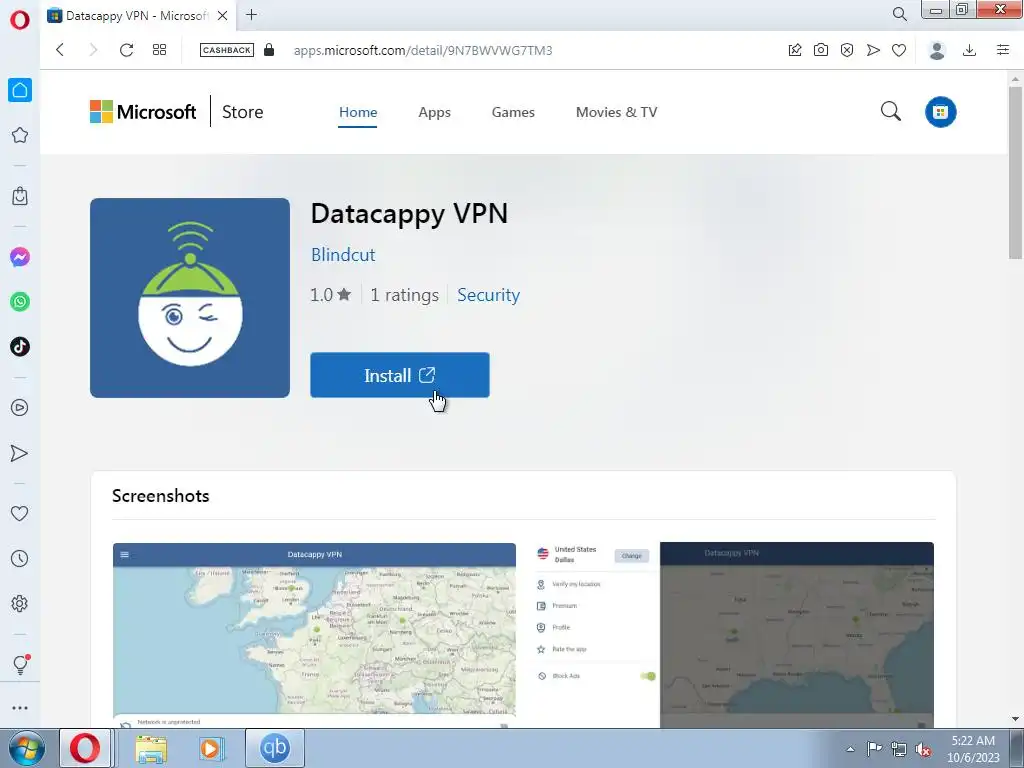Click the Microsoft logo
The width and height of the screenshot is (1024, 768).
click(x=143, y=112)
